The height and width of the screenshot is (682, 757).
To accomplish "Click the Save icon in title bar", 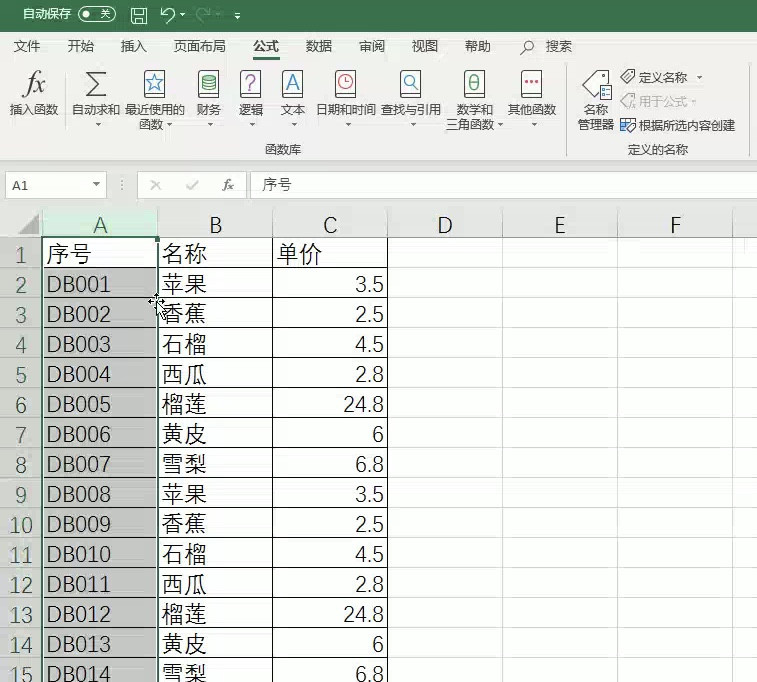I will click(139, 15).
